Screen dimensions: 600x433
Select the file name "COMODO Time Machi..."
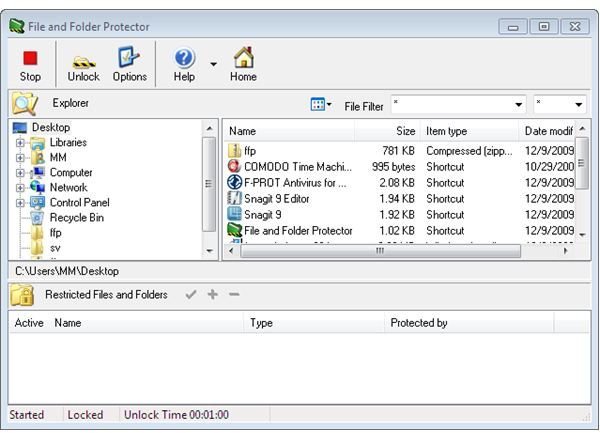297,167
